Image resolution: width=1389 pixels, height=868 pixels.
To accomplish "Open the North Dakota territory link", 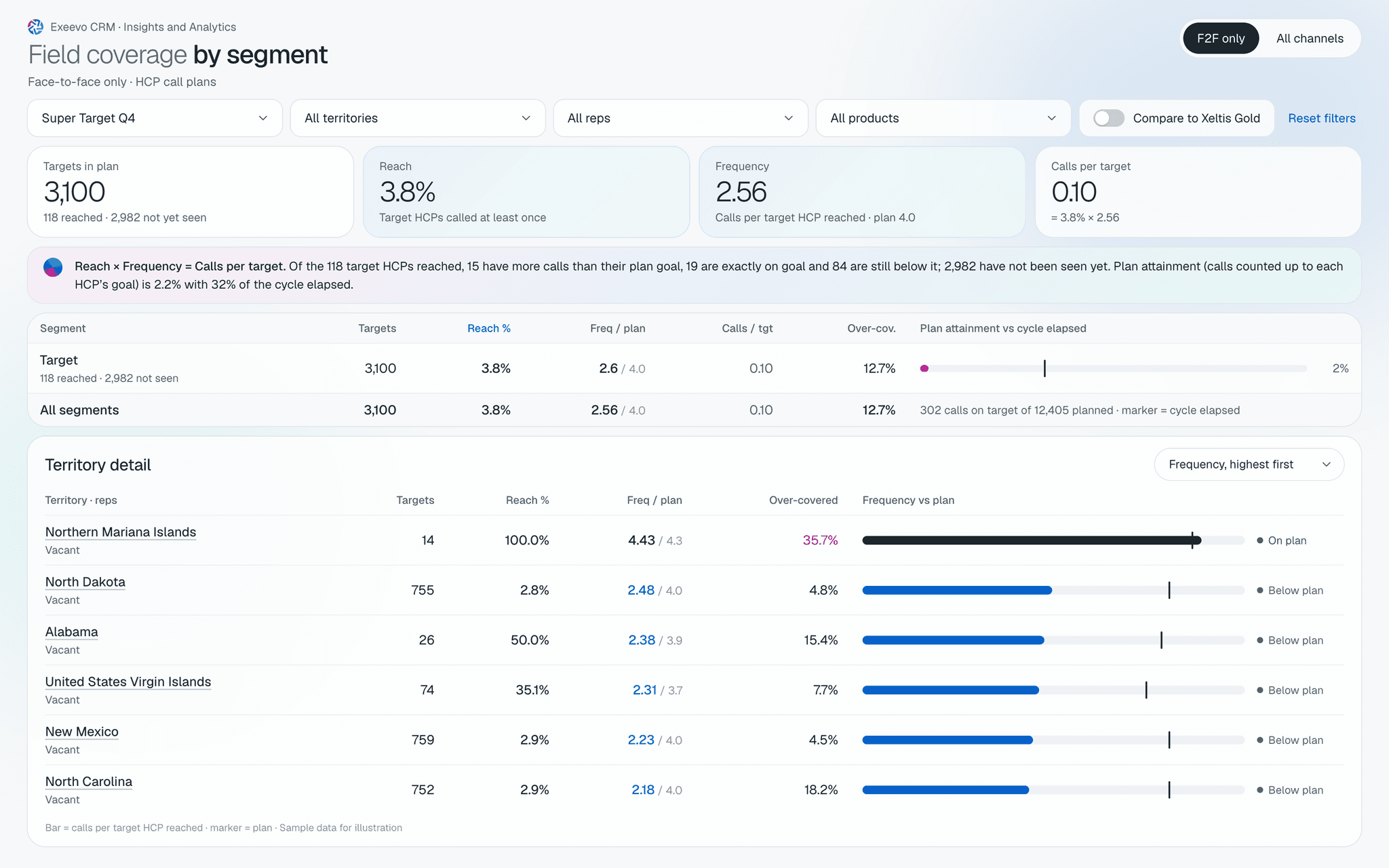I will 85,582.
